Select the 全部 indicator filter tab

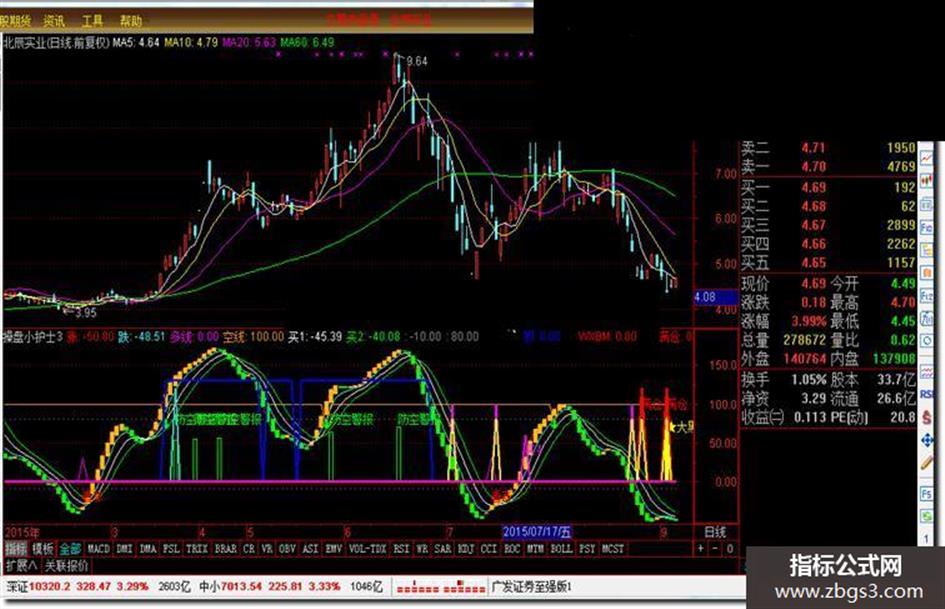pos(70,549)
